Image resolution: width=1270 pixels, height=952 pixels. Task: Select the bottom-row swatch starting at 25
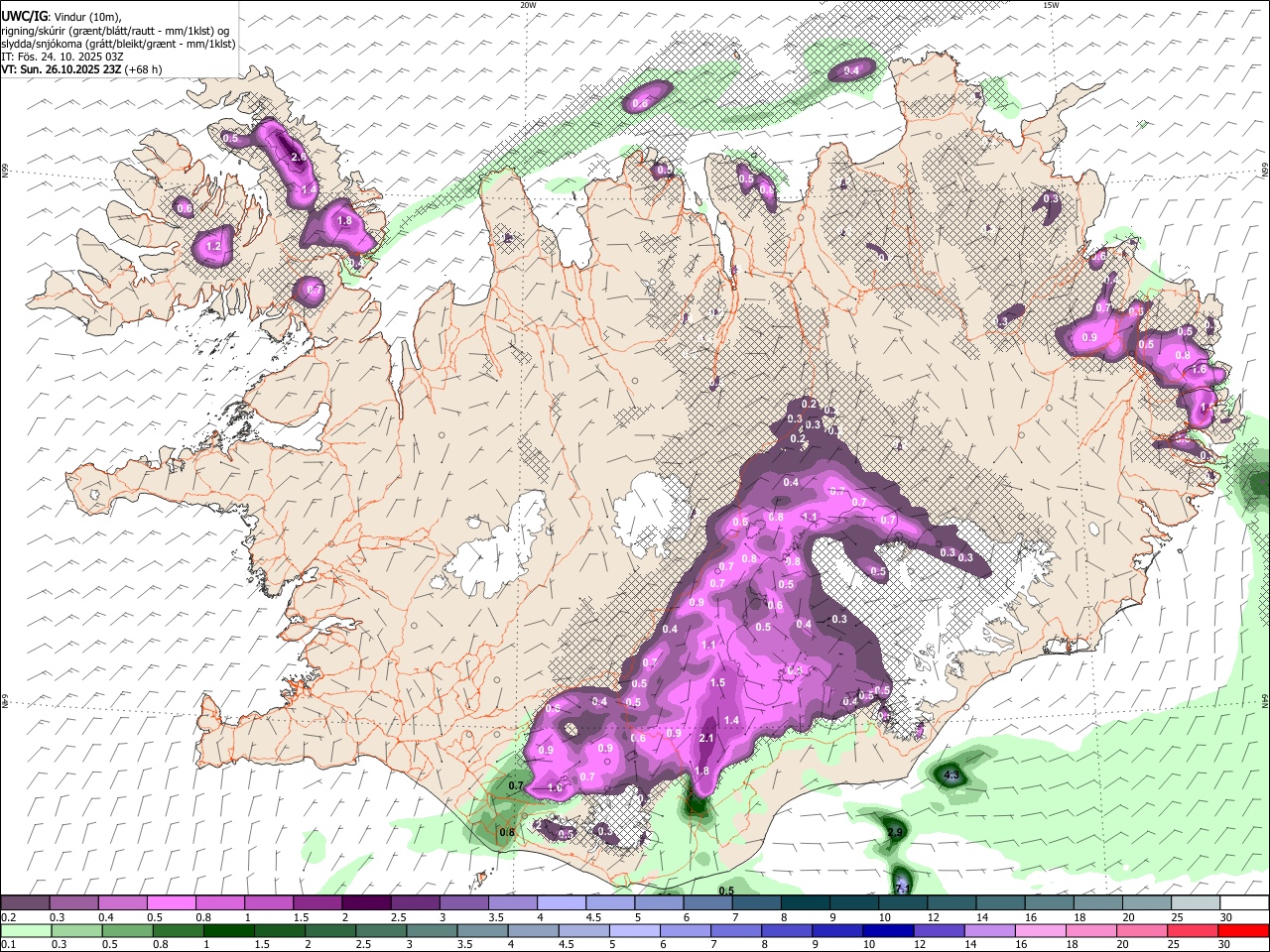1193,930
